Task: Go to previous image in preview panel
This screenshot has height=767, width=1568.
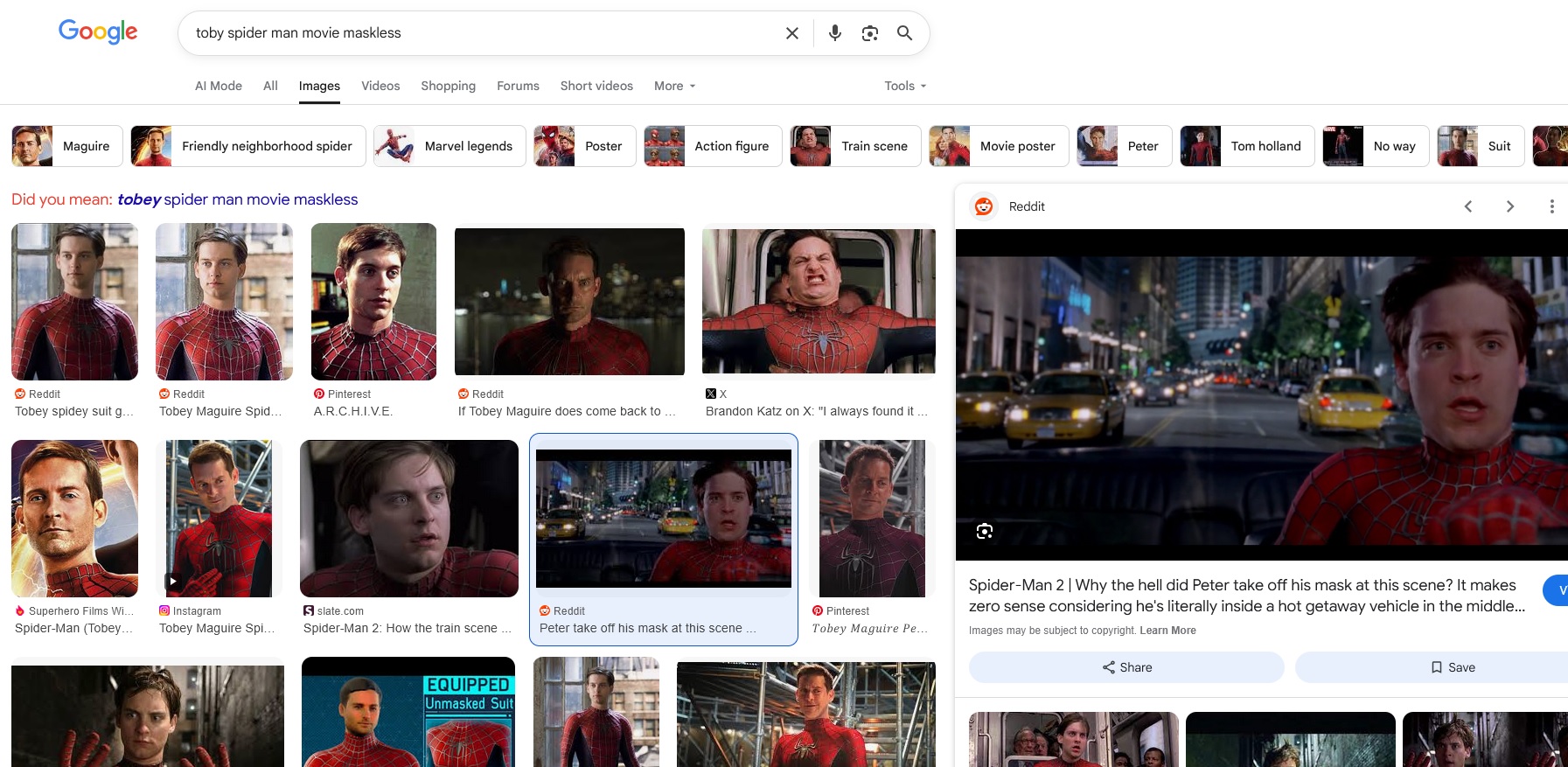Action: (x=1468, y=206)
